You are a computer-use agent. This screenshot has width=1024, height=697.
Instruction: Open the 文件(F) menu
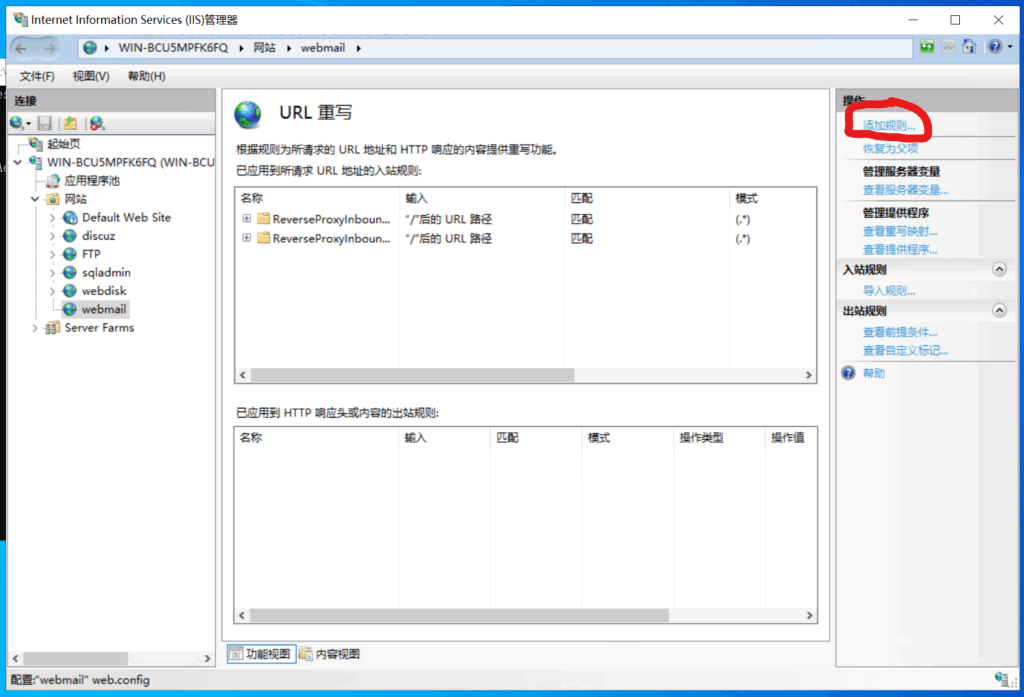tap(37, 76)
